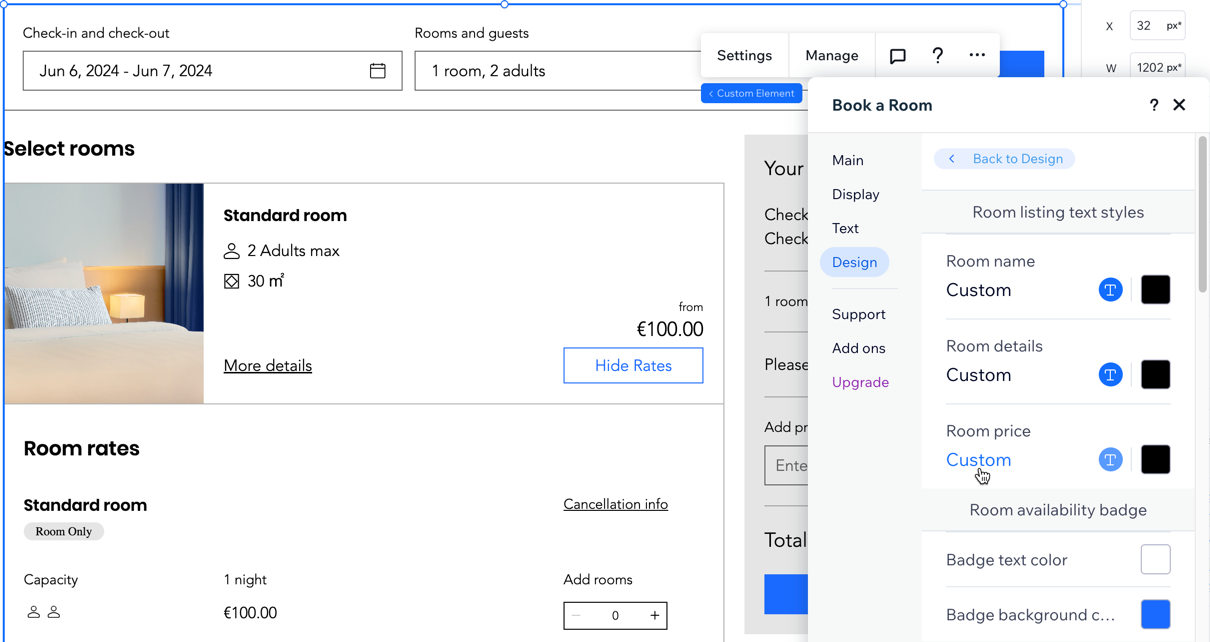1210x642 pixels.
Task: Click the €100.00 from price
Action: point(670,330)
